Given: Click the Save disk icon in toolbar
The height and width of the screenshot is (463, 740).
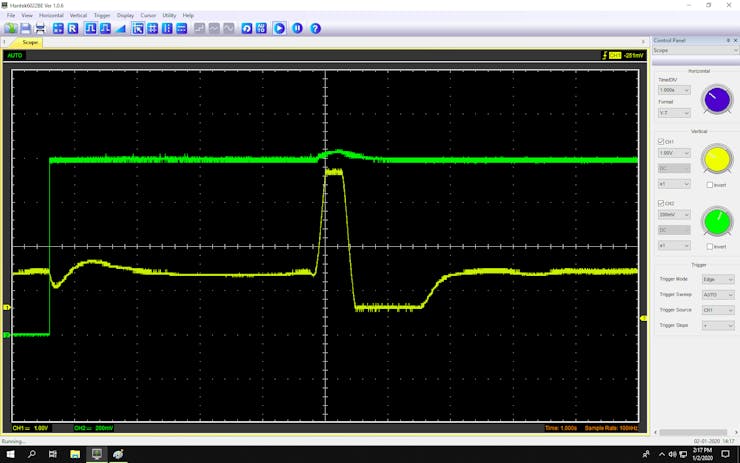Looking at the screenshot, I should [25, 29].
